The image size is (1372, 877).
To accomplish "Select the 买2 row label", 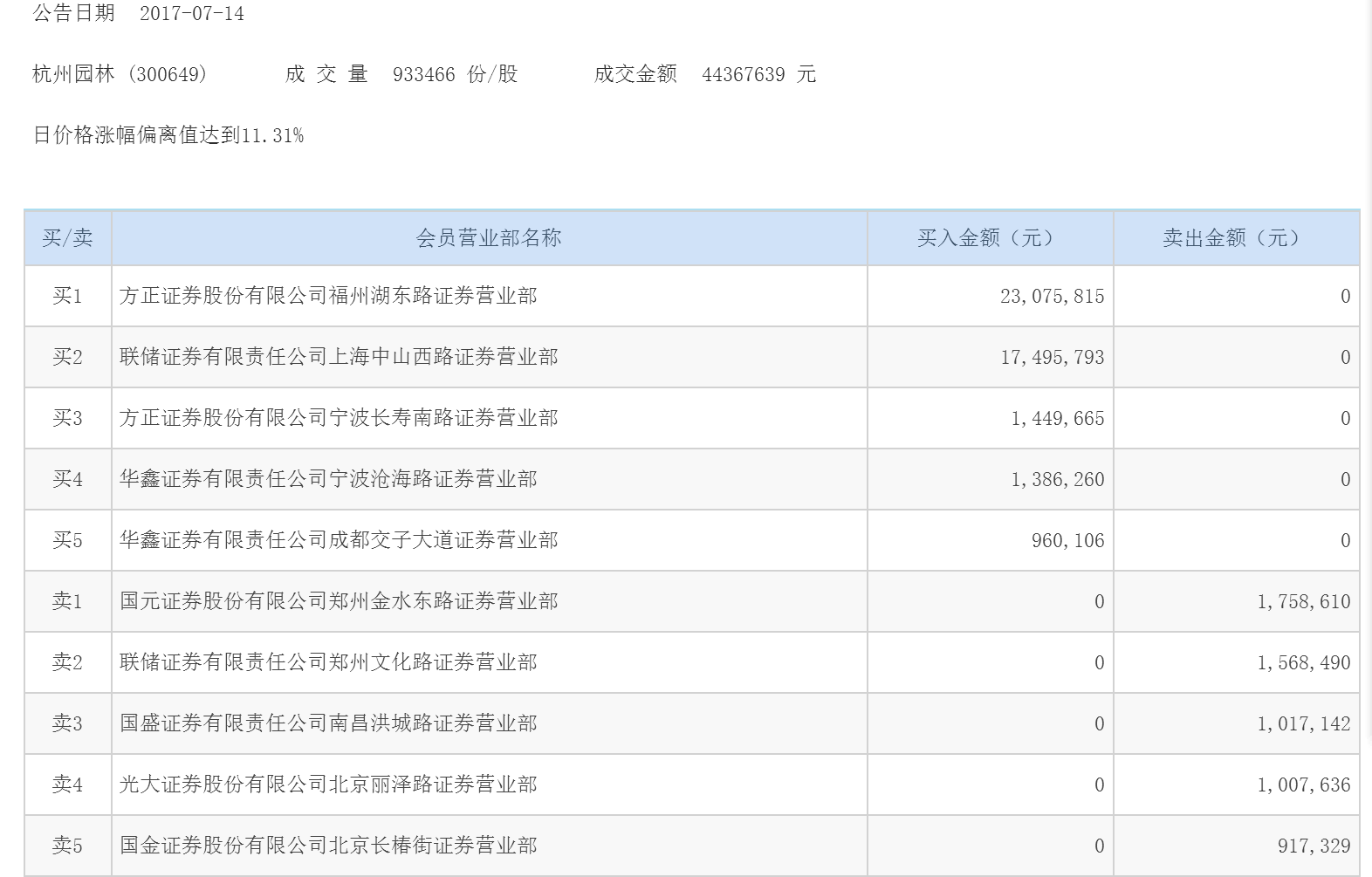I will pyautogui.click(x=67, y=357).
